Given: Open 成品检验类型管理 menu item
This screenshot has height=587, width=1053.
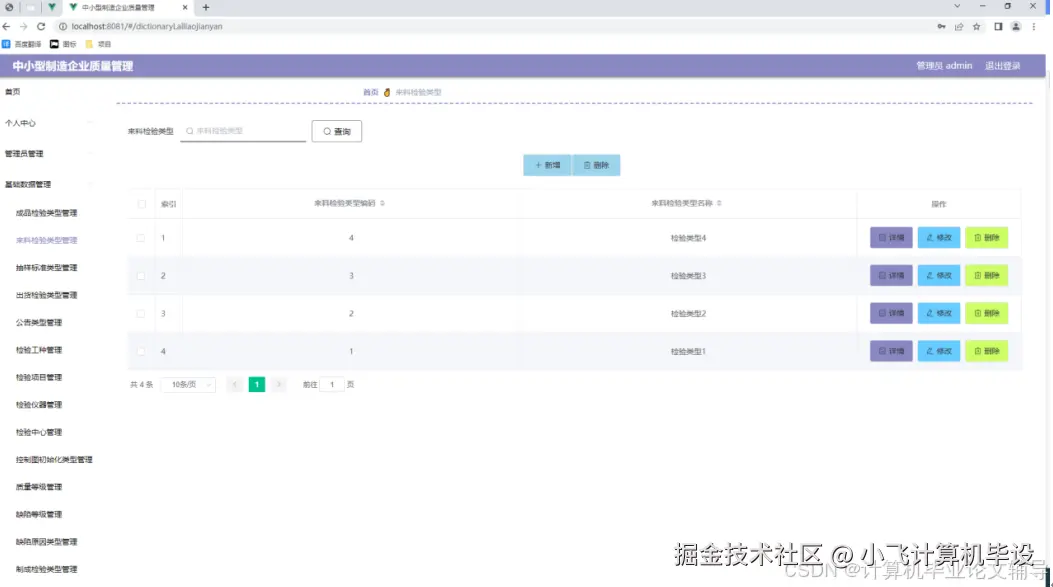Looking at the screenshot, I should pos(46,213).
